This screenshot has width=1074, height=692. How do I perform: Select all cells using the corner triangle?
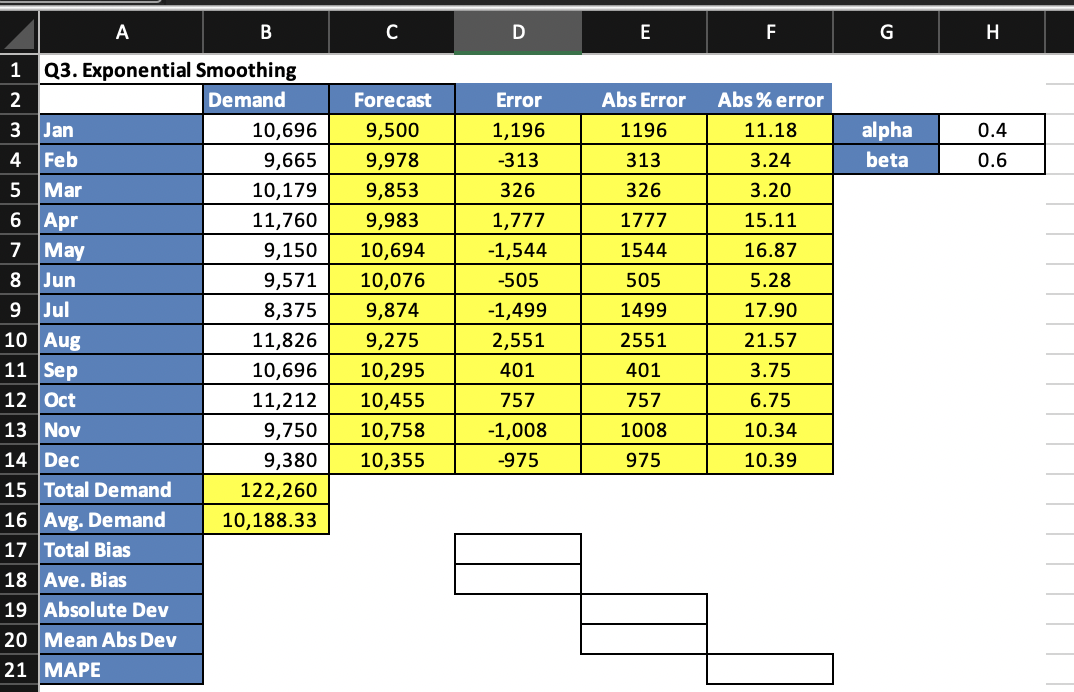(17, 31)
